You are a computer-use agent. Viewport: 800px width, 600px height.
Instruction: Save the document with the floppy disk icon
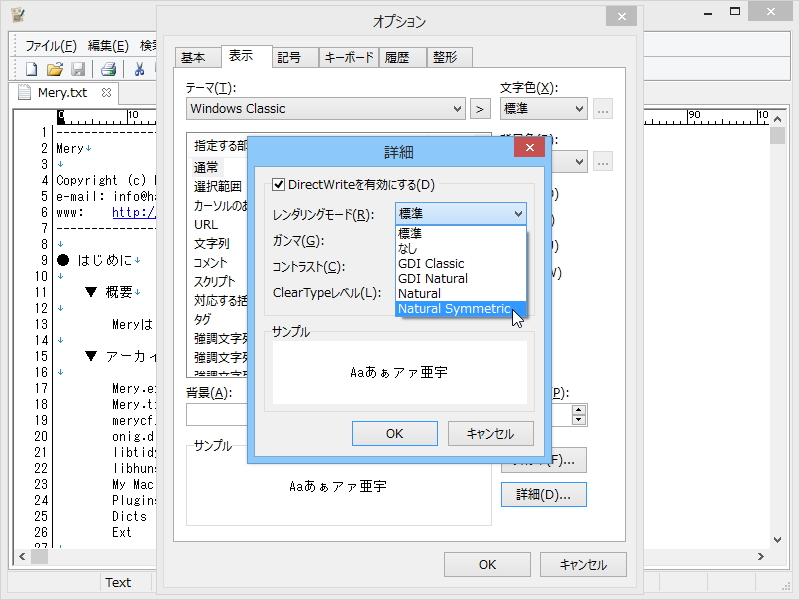pyautogui.click(x=78, y=69)
